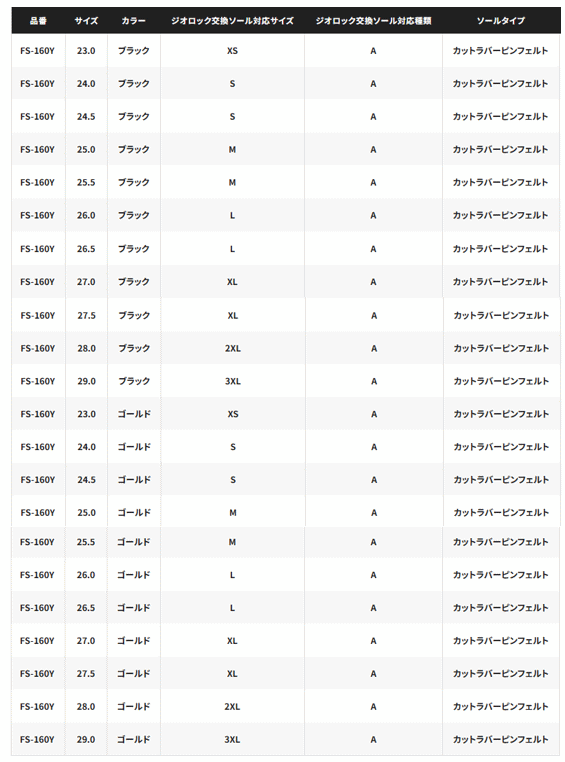This screenshot has height=762, width=565.
Task: Select the 3XL cell in ゴールド 29.0 row
Action: pos(232,740)
